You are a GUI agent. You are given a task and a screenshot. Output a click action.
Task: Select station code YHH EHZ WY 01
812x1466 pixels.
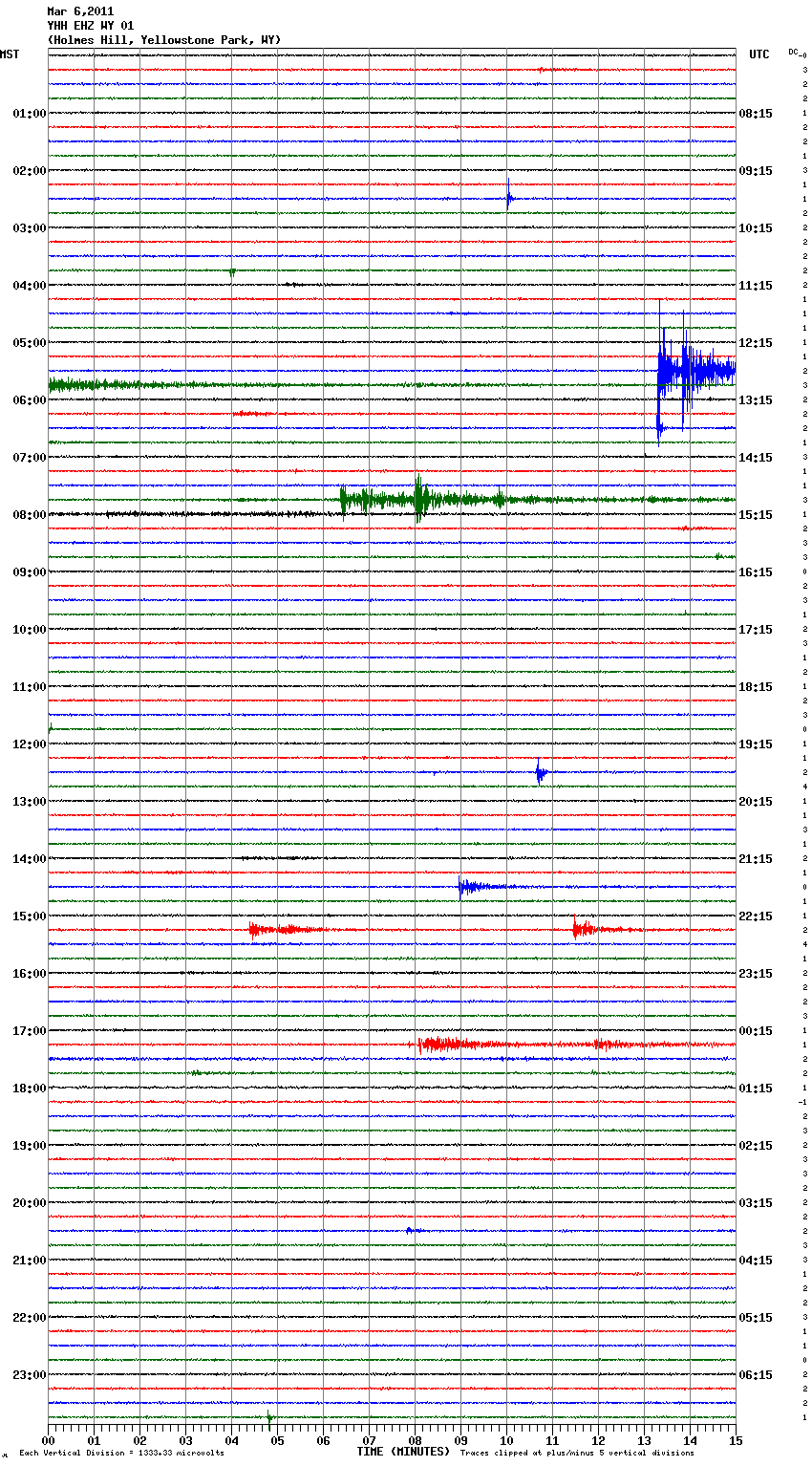(91, 26)
